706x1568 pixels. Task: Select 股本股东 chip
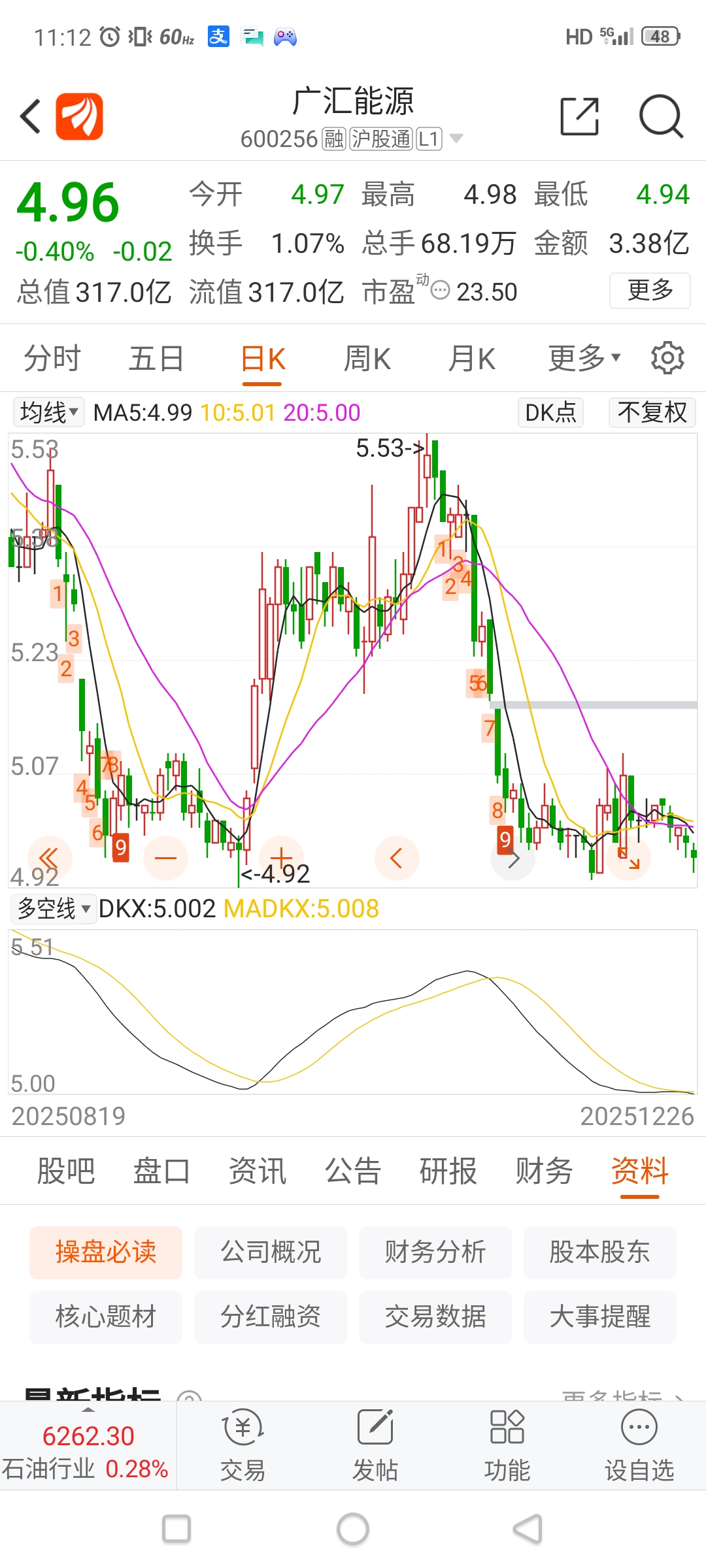(x=600, y=1252)
